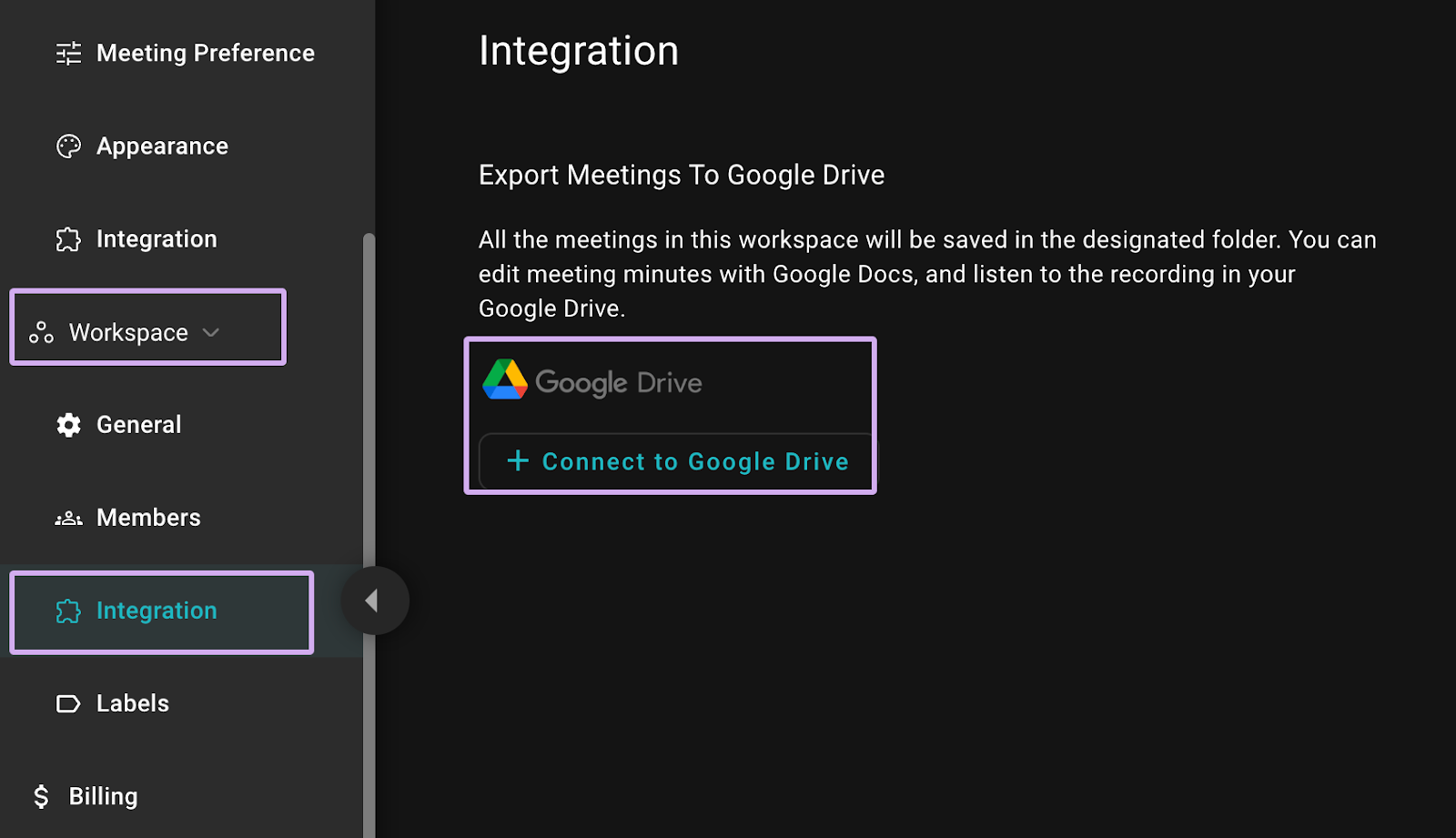Collapse the sidebar with the arrow button
The width and height of the screenshot is (1456, 838).
point(375,600)
